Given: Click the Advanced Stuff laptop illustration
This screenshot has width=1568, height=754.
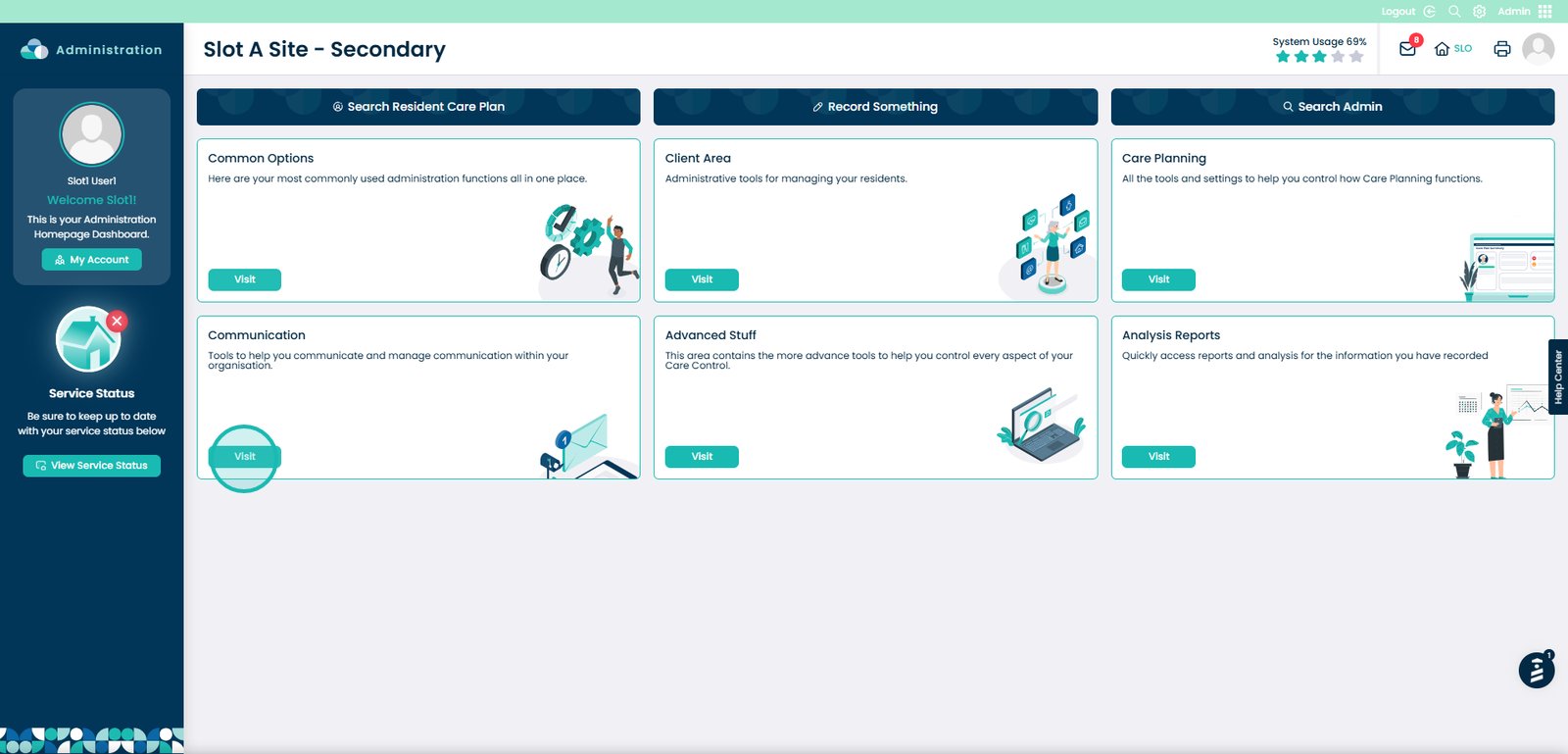Looking at the screenshot, I should [x=1042, y=426].
